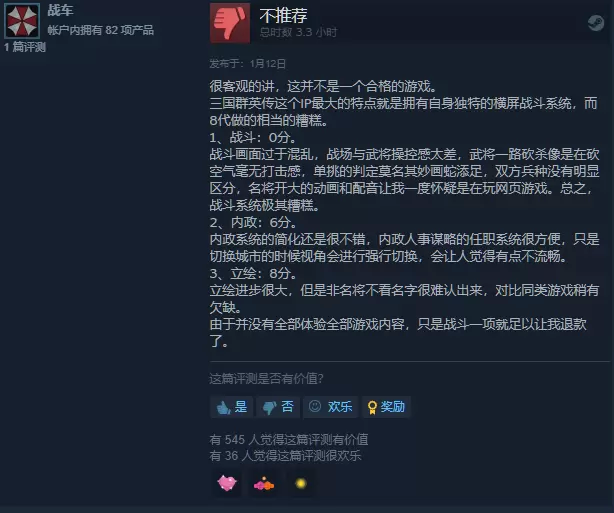
Task: Mark review as 欢乐 funny
Action: point(330,407)
